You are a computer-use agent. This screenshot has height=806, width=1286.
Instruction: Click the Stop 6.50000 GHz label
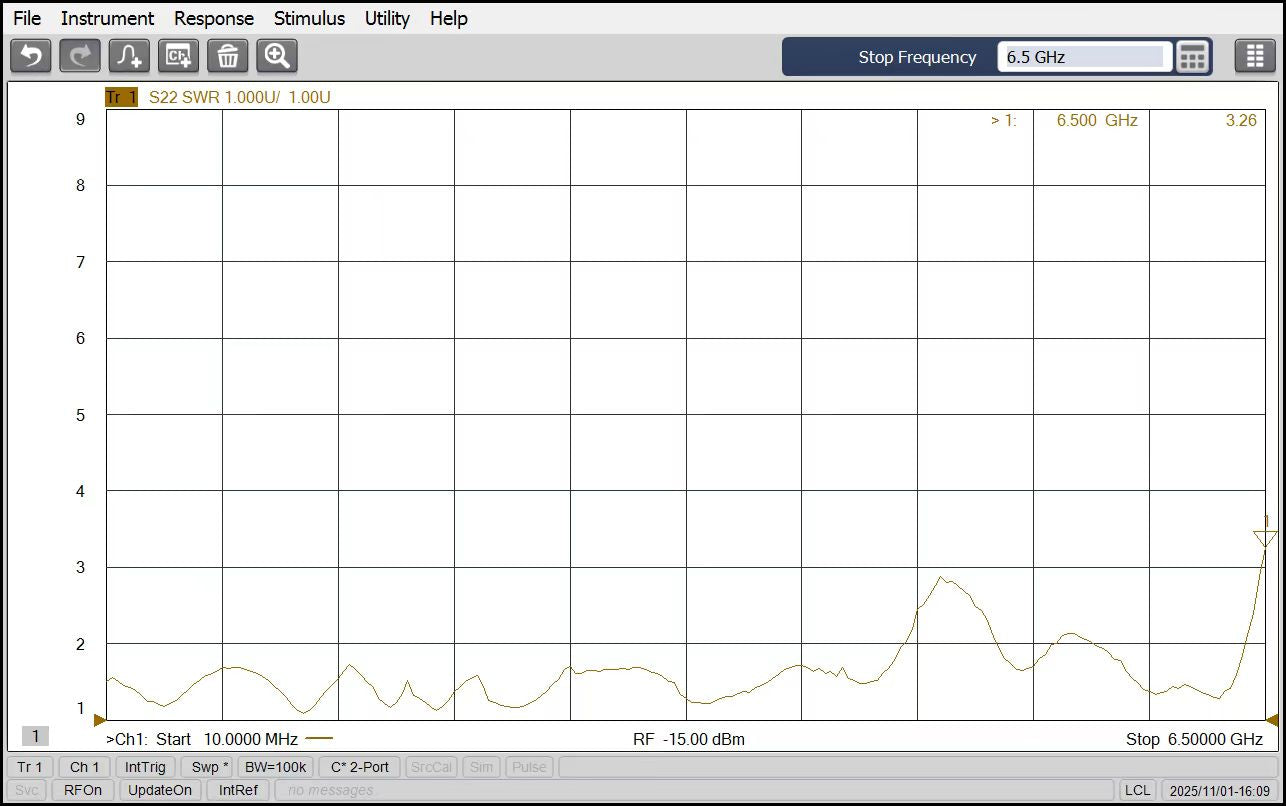1194,739
